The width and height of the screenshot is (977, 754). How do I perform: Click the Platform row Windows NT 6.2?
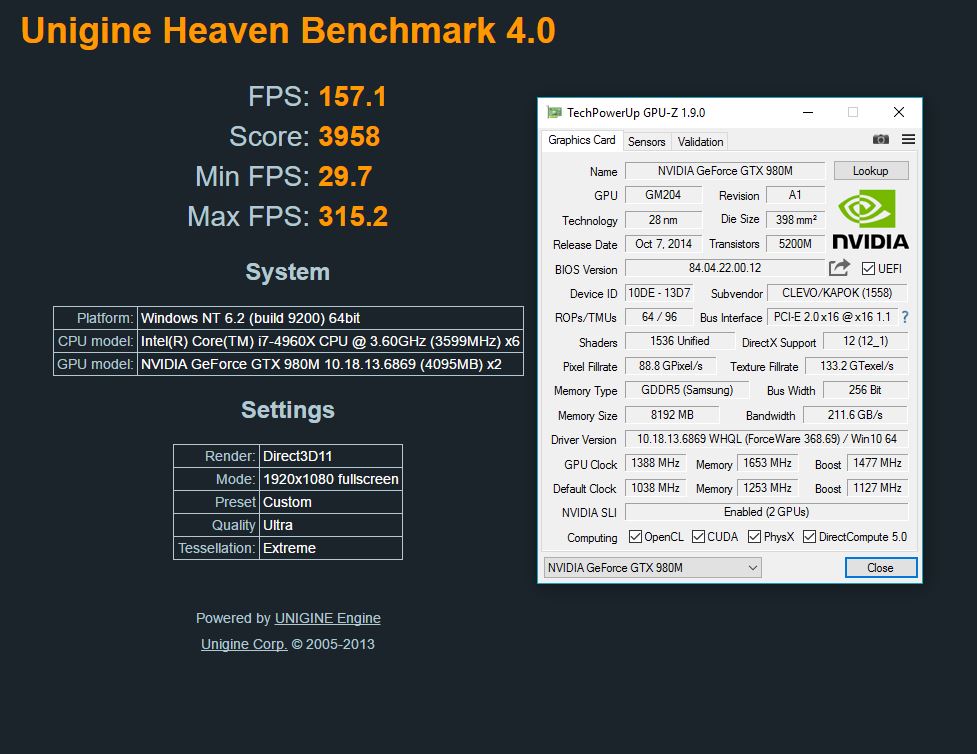(x=288, y=318)
